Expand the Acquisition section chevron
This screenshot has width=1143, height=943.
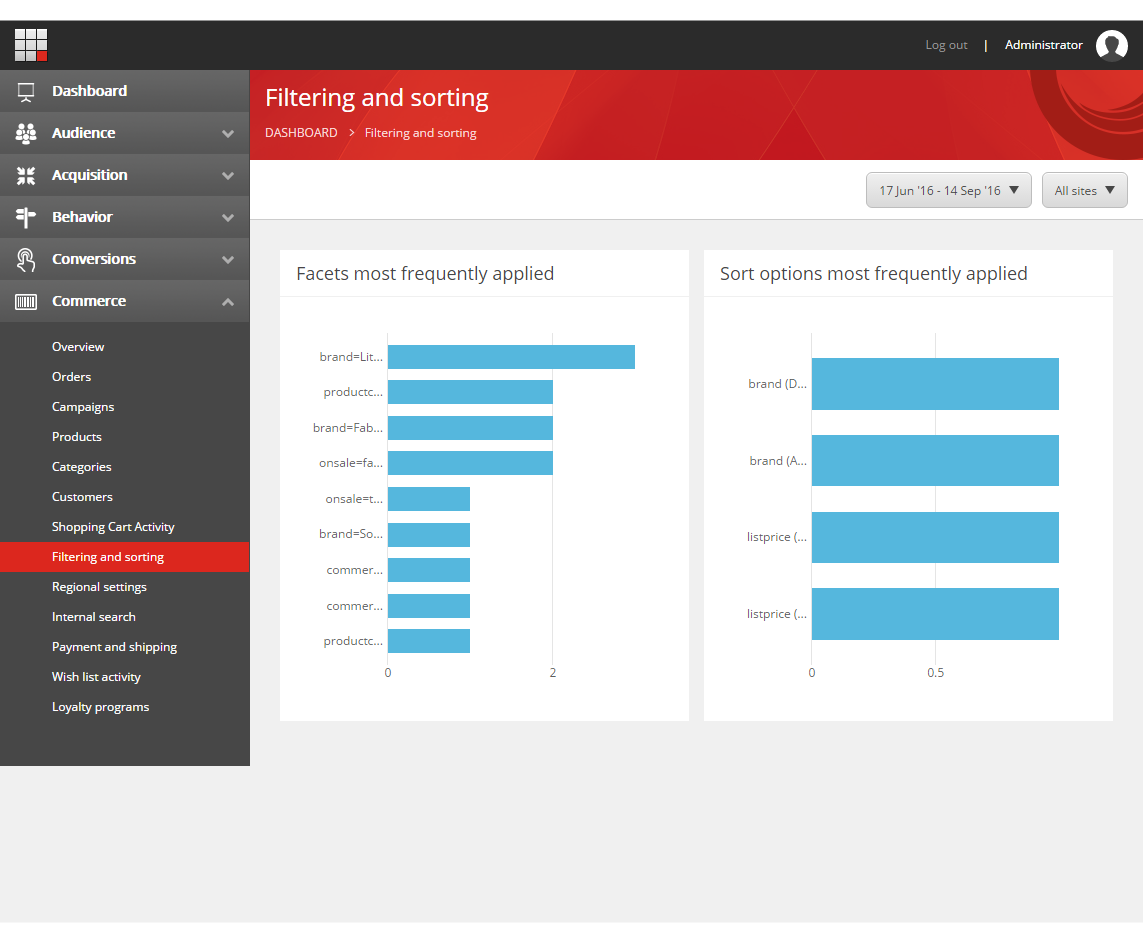228,175
